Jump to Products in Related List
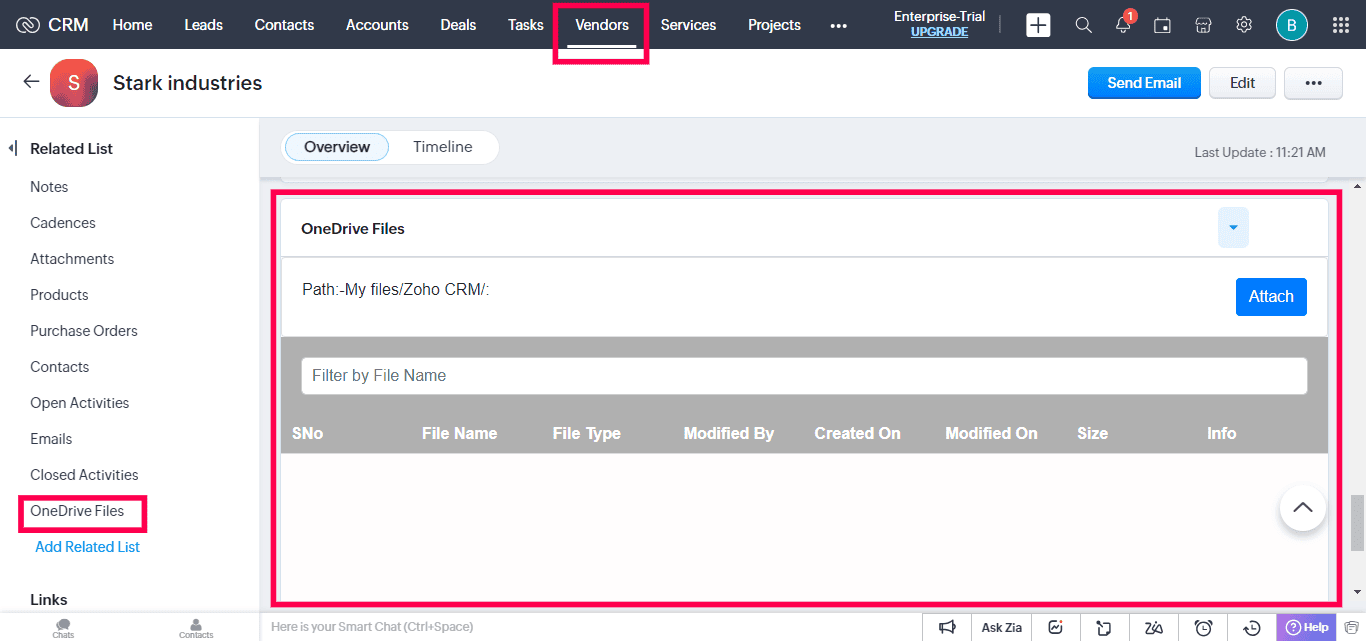The image size is (1366, 641). tap(59, 295)
